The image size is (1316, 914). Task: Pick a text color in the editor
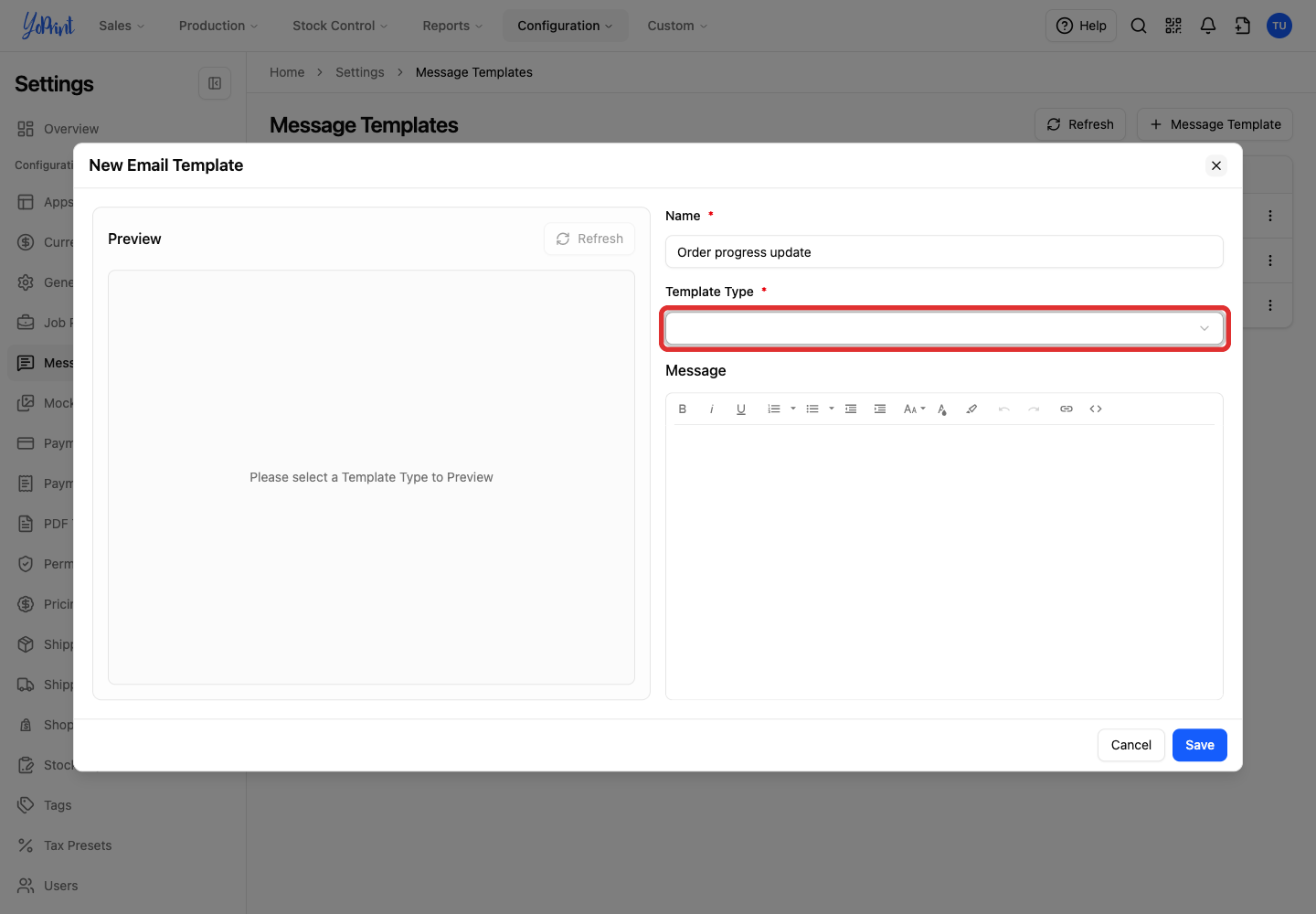(942, 409)
